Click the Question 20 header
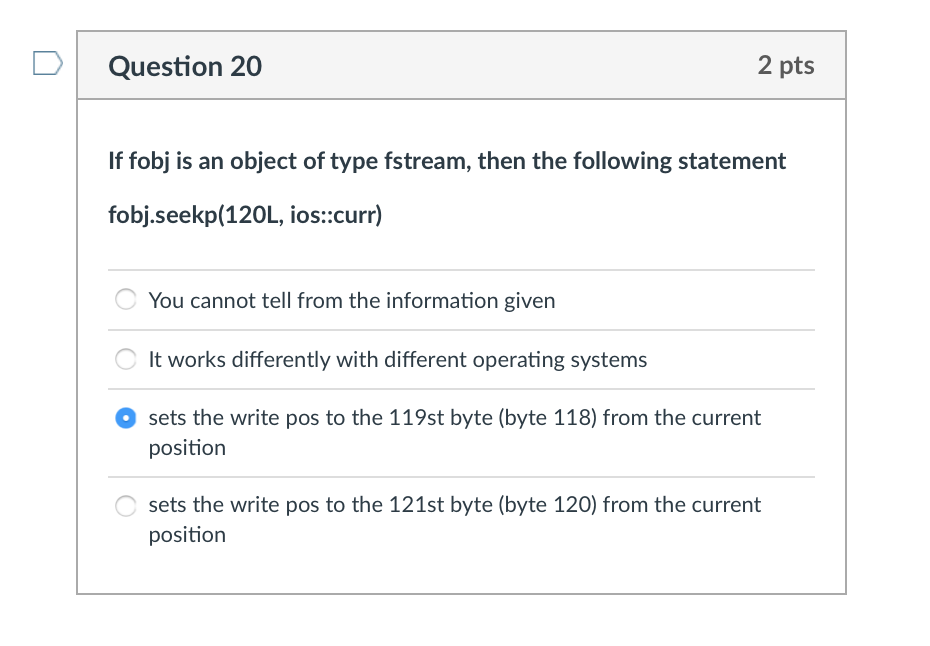Viewport: 930px width, 646px height. click(x=184, y=66)
